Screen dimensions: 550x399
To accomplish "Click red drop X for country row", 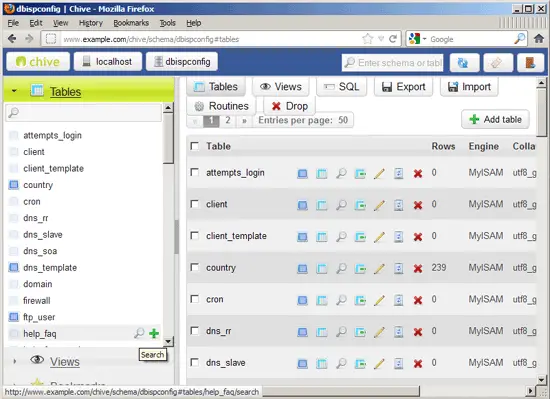I will [x=418, y=269].
